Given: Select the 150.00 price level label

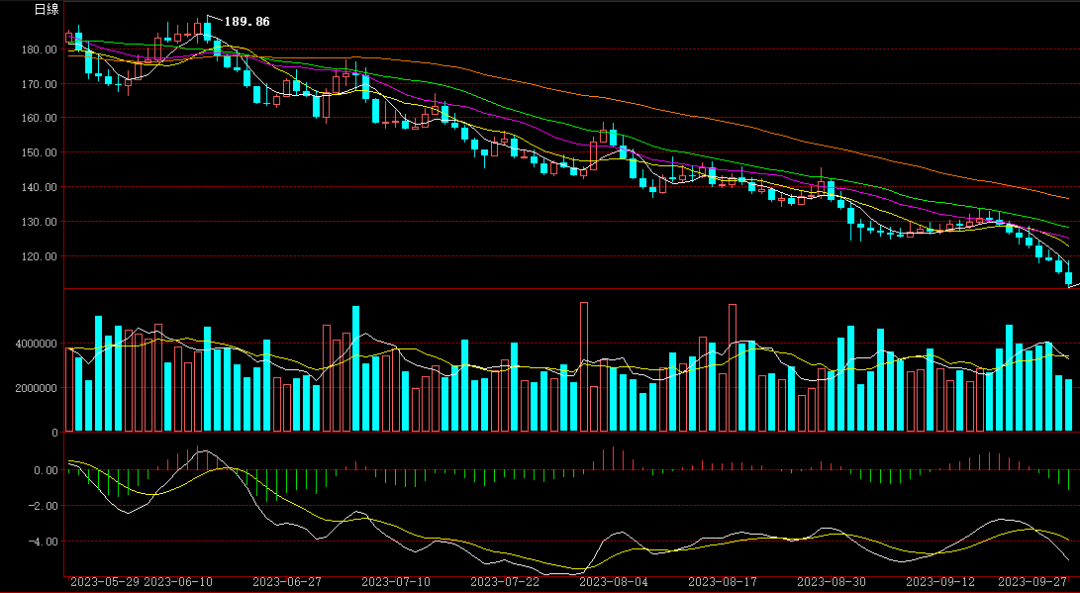Looking at the screenshot, I should 38,153.
